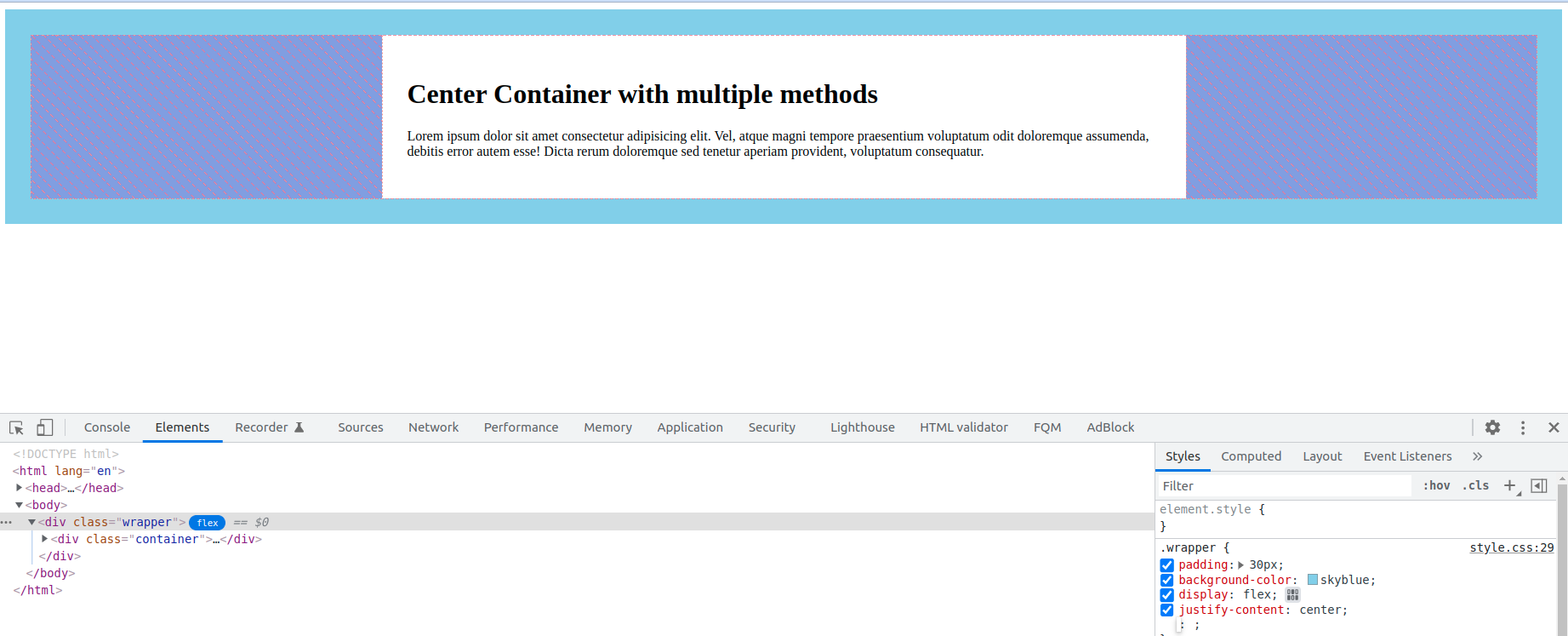Open the HTML validator tab
Viewport: 1568px width, 636px height.
(963, 427)
